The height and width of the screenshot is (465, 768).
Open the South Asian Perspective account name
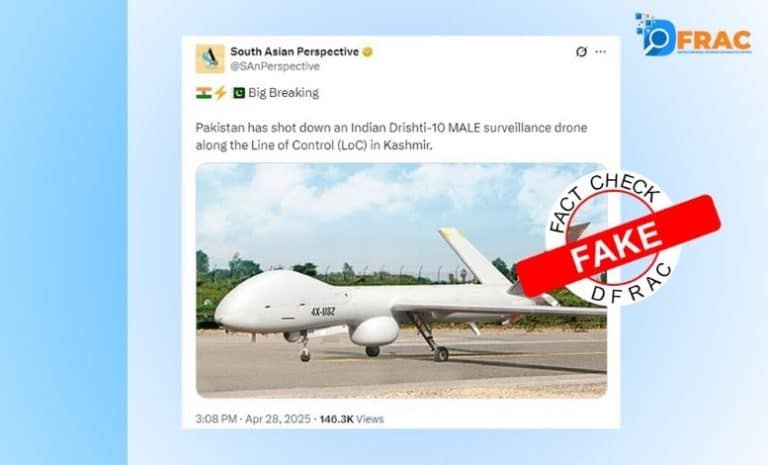(294, 51)
